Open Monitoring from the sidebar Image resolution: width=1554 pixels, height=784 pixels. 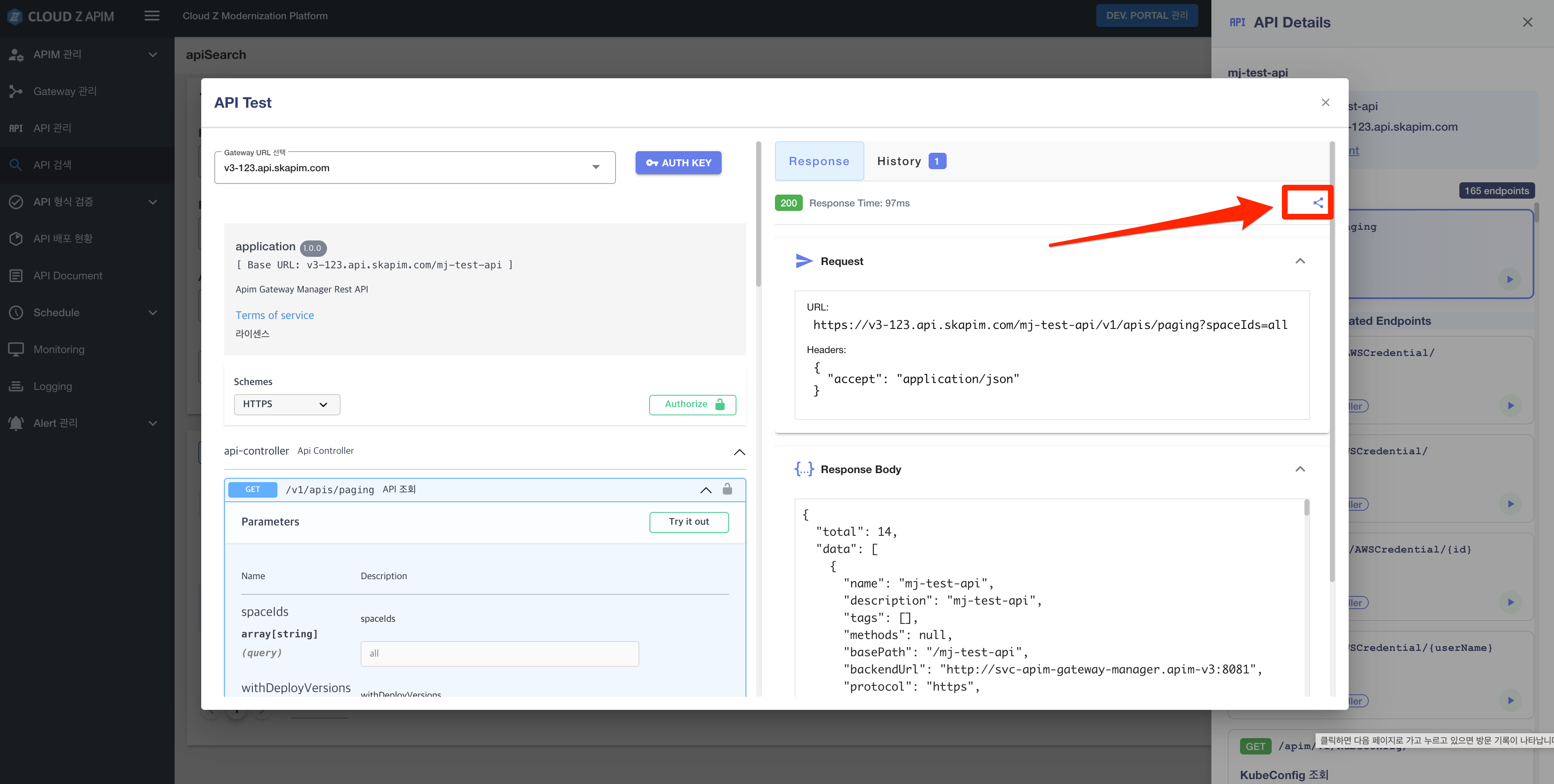click(x=59, y=349)
